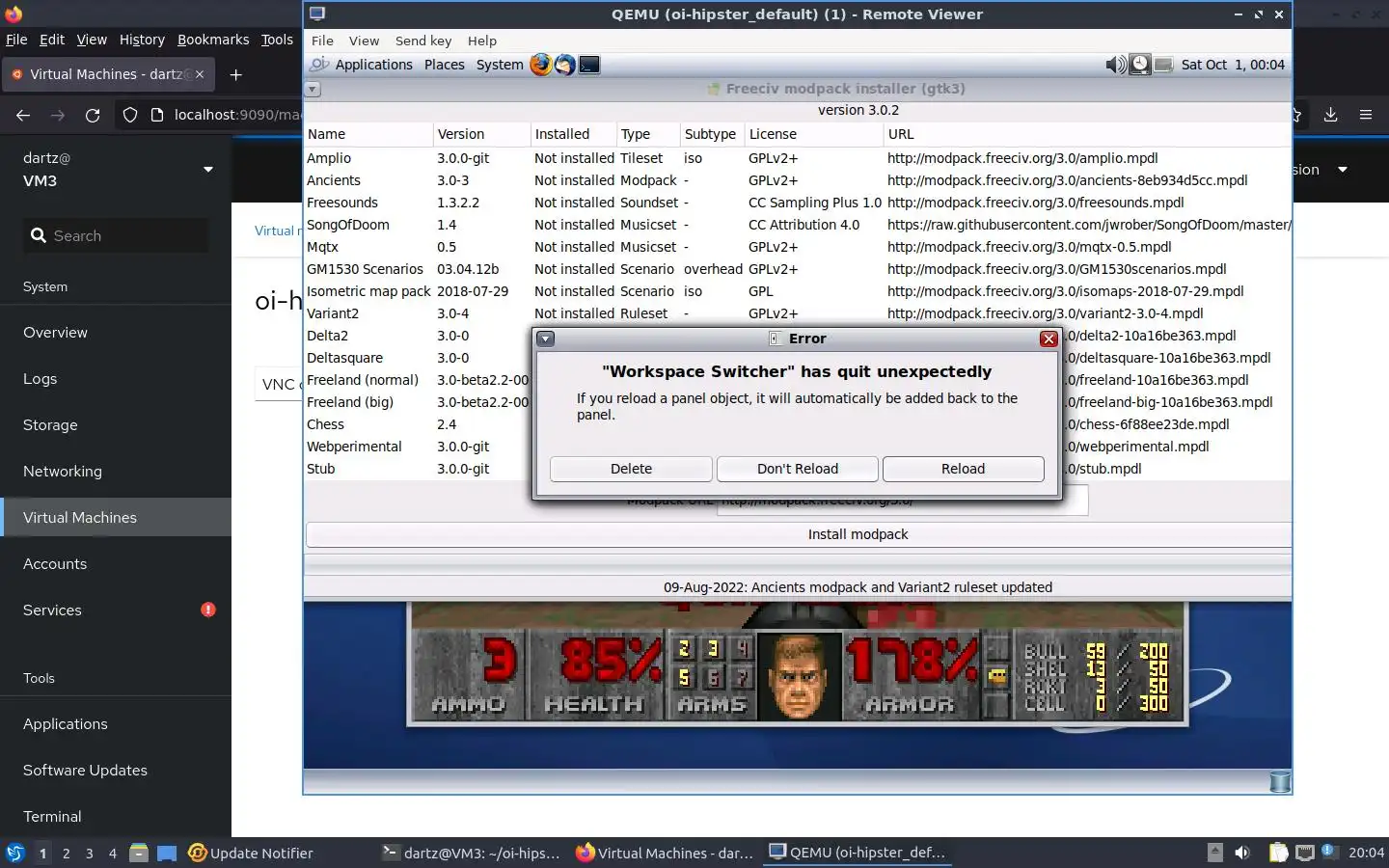1389x868 pixels.
Task: Open the Firefox hamburger menu
Action: pos(1366,115)
